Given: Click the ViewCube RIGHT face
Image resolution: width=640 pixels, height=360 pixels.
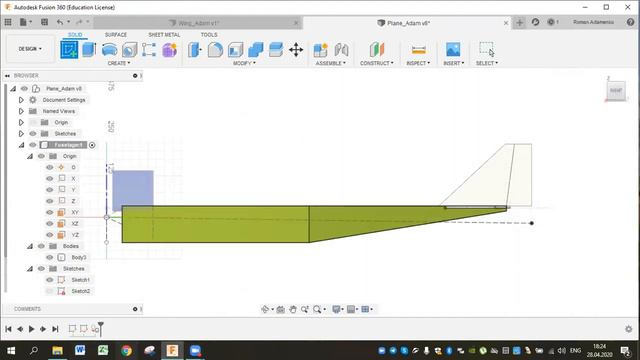Looking at the screenshot, I should 616,90.
